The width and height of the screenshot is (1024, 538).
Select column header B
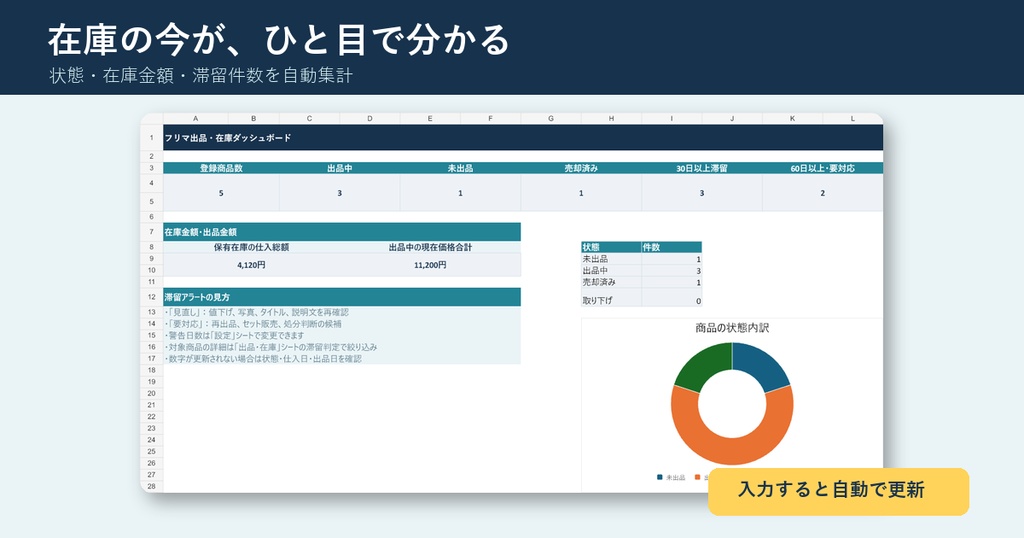click(x=253, y=118)
